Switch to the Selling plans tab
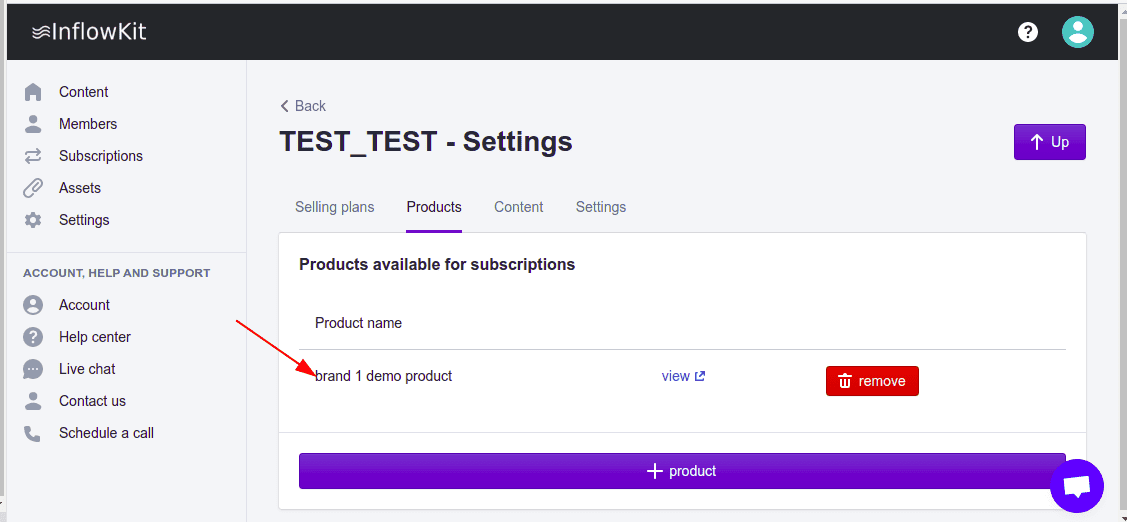 334,207
